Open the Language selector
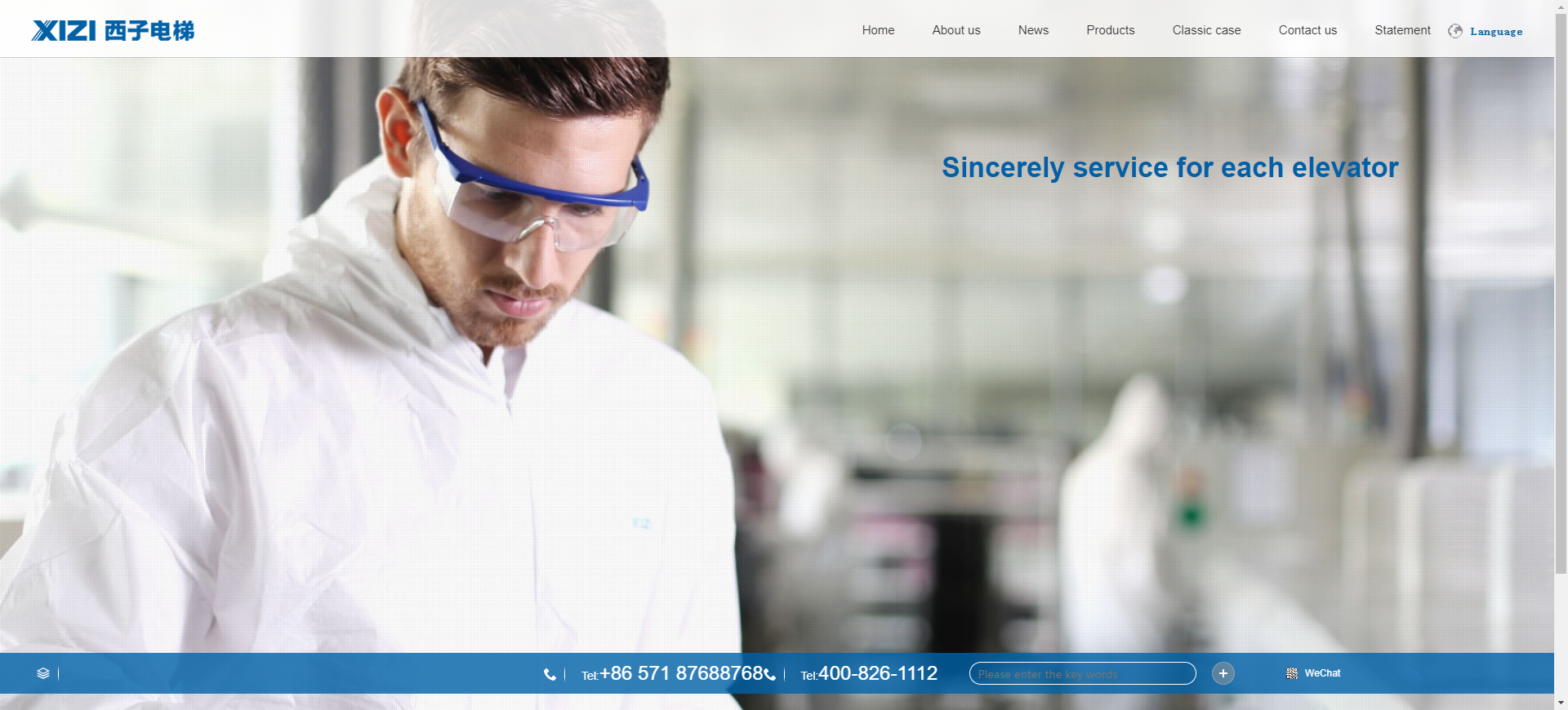 (1496, 31)
